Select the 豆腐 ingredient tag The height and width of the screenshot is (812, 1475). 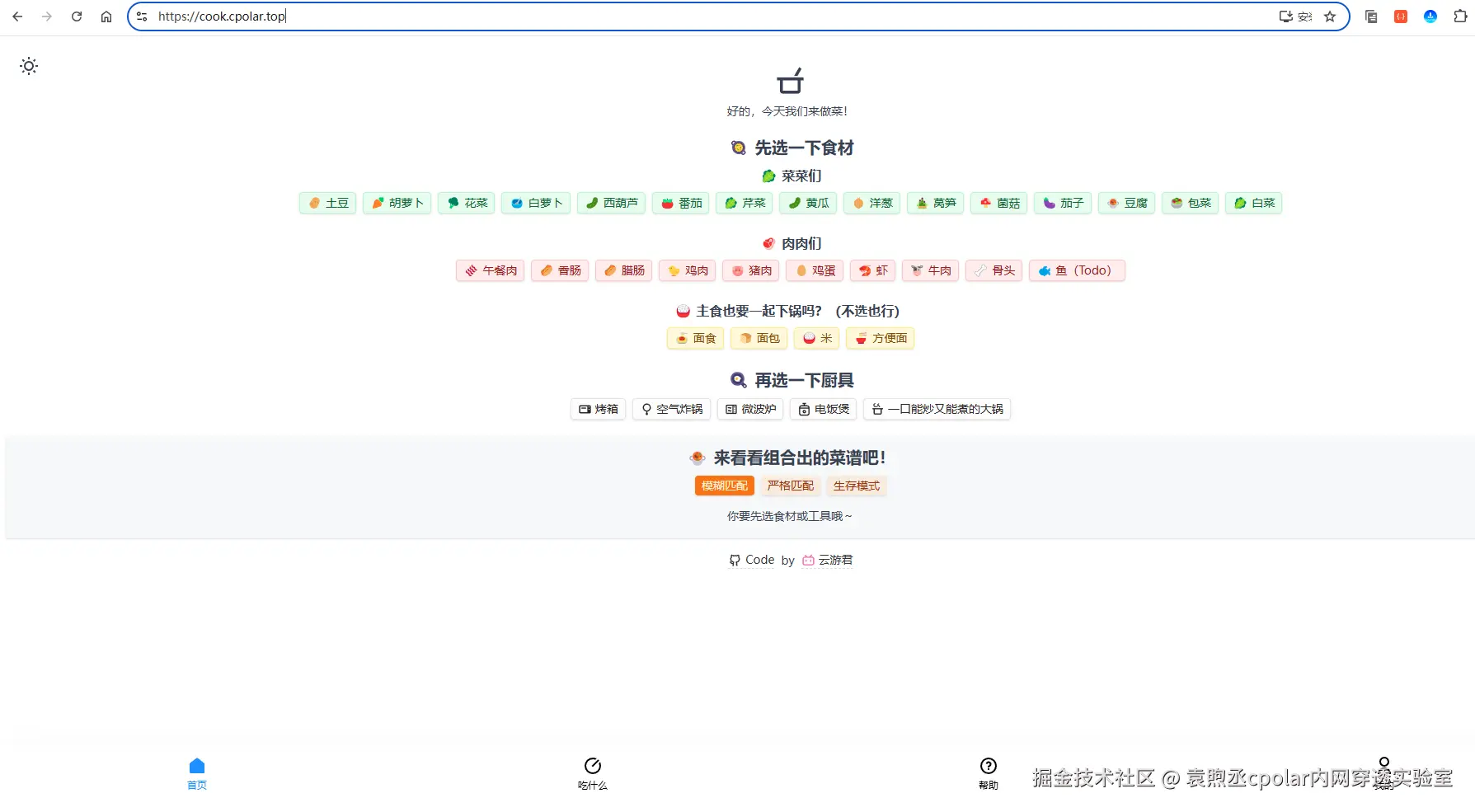point(1127,203)
